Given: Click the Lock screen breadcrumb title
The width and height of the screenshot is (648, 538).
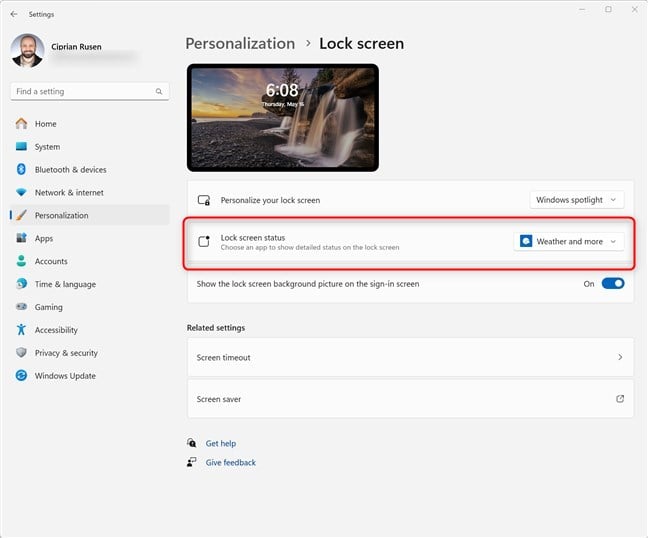Looking at the screenshot, I should [362, 43].
